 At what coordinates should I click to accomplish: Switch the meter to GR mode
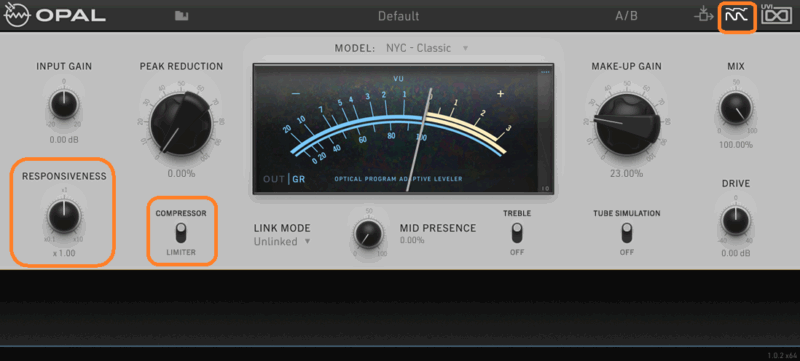(x=298, y=179)
